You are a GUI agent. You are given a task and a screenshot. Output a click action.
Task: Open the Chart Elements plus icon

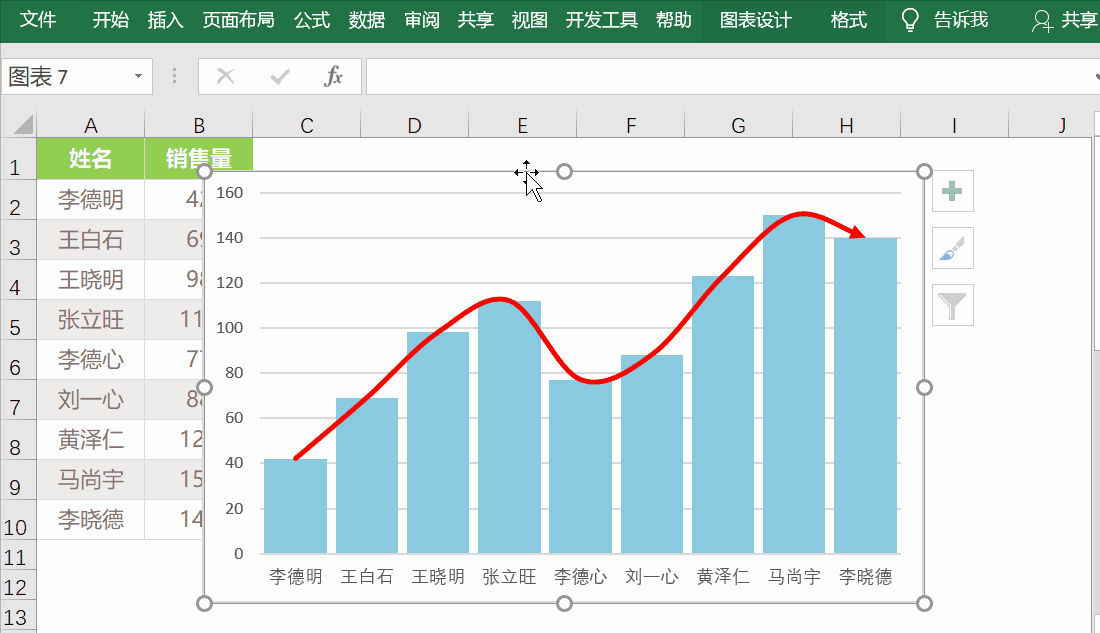coord(952,191)
